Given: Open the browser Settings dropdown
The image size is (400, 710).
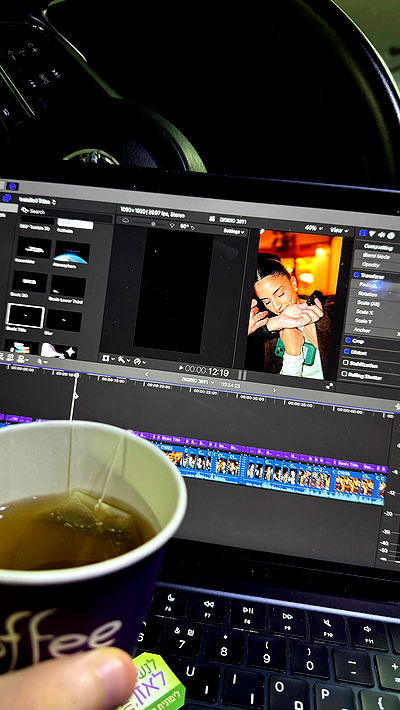Looking at the screenshot, I should pyautogui.click(x=235, y=231).
